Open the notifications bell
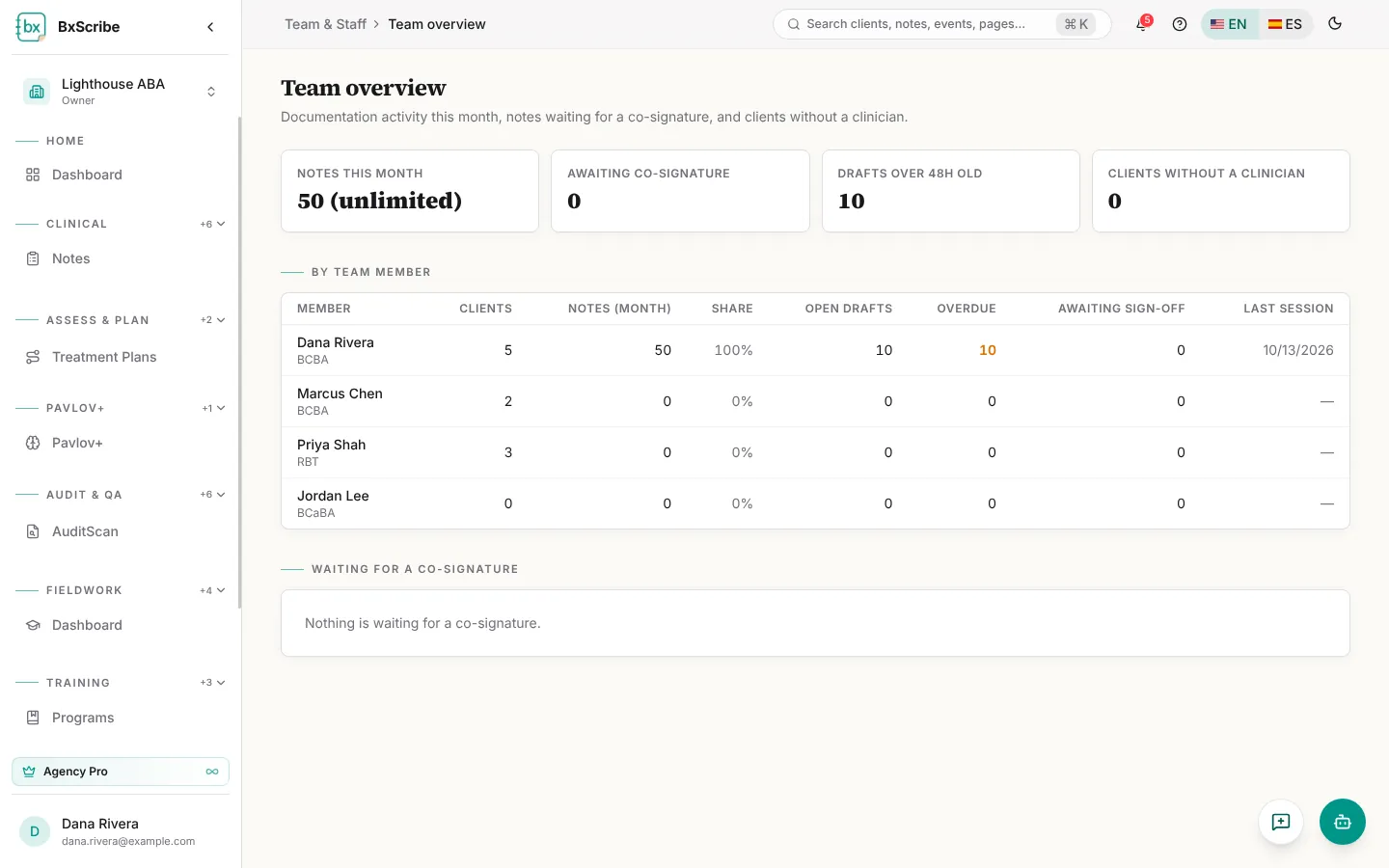The height and width of the screenshot is (868, 1389). (x=1142, y=24)
